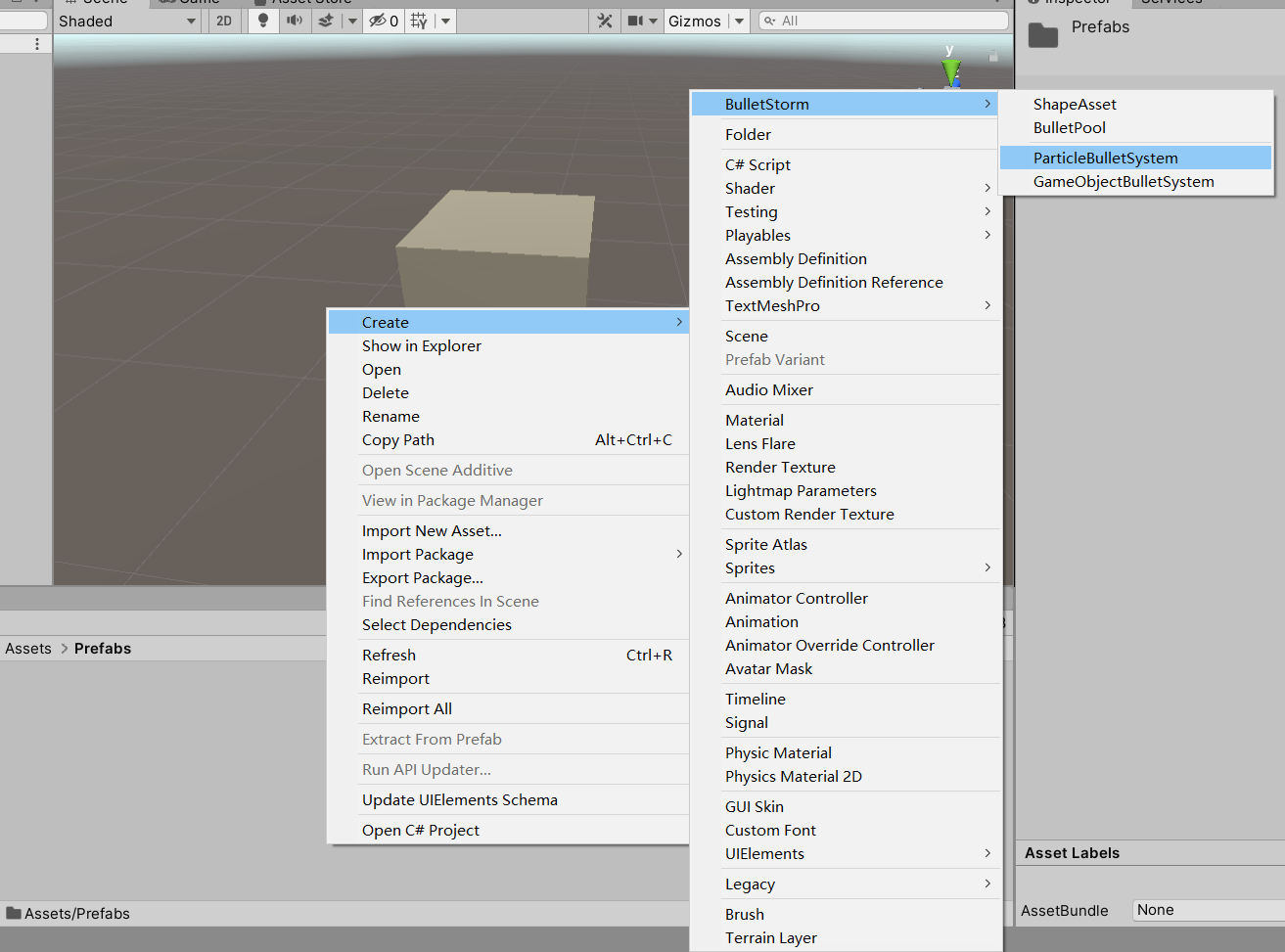Toggle 2D view mode

(x=224, y=21)
